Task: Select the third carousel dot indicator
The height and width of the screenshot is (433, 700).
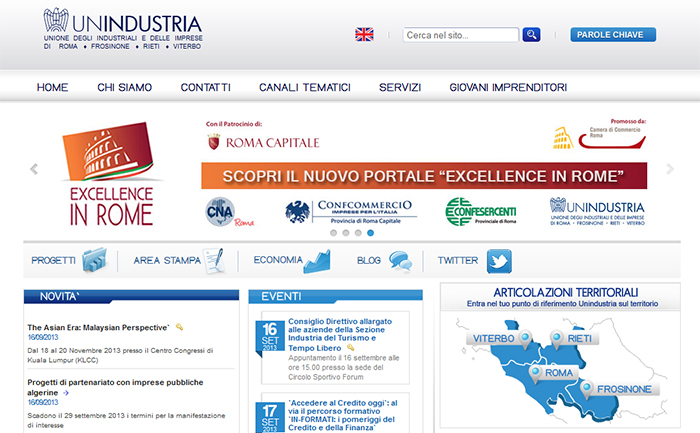Action: tap(358, 233)
